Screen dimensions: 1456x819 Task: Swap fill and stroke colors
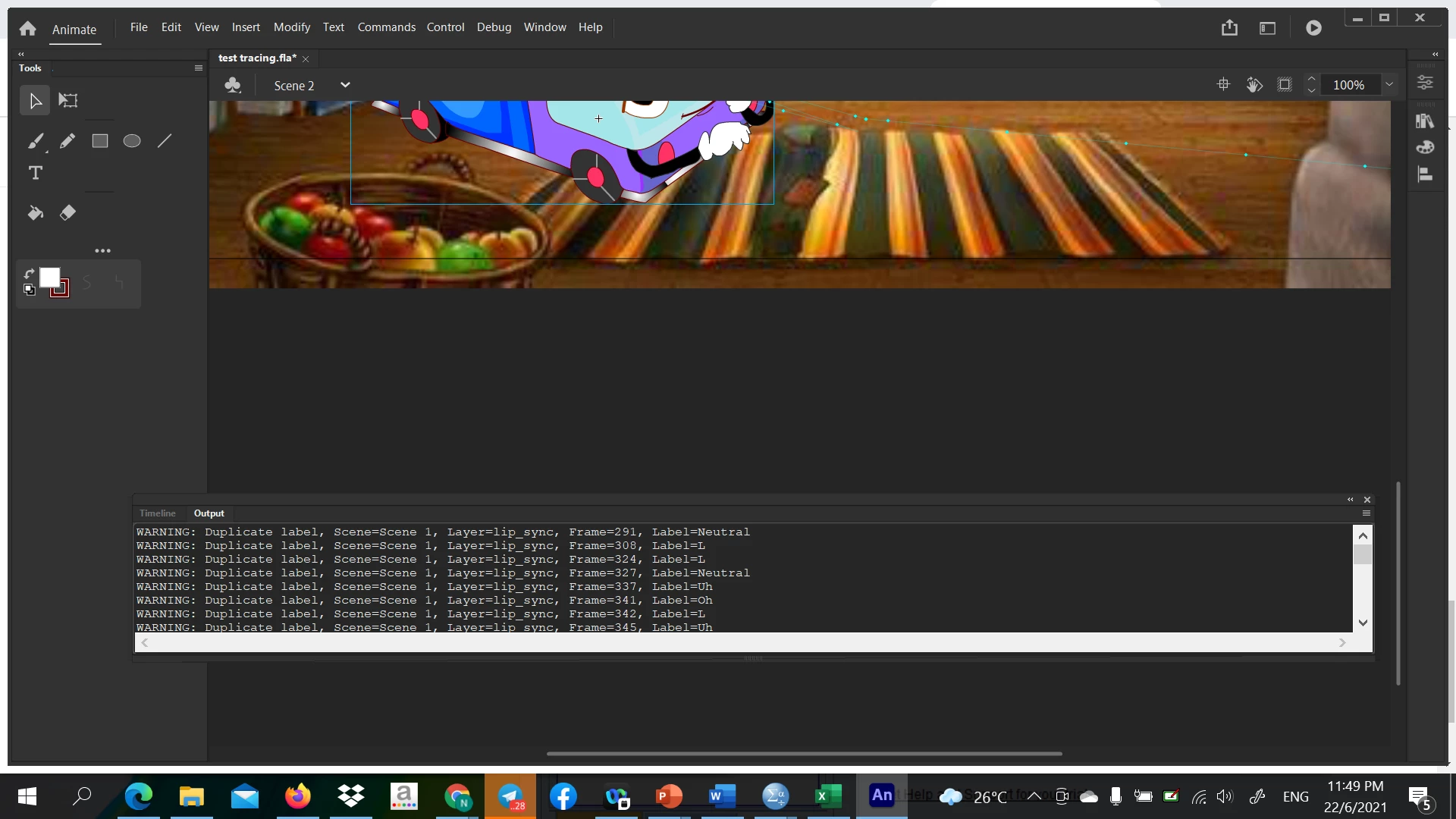coord(29,274)
